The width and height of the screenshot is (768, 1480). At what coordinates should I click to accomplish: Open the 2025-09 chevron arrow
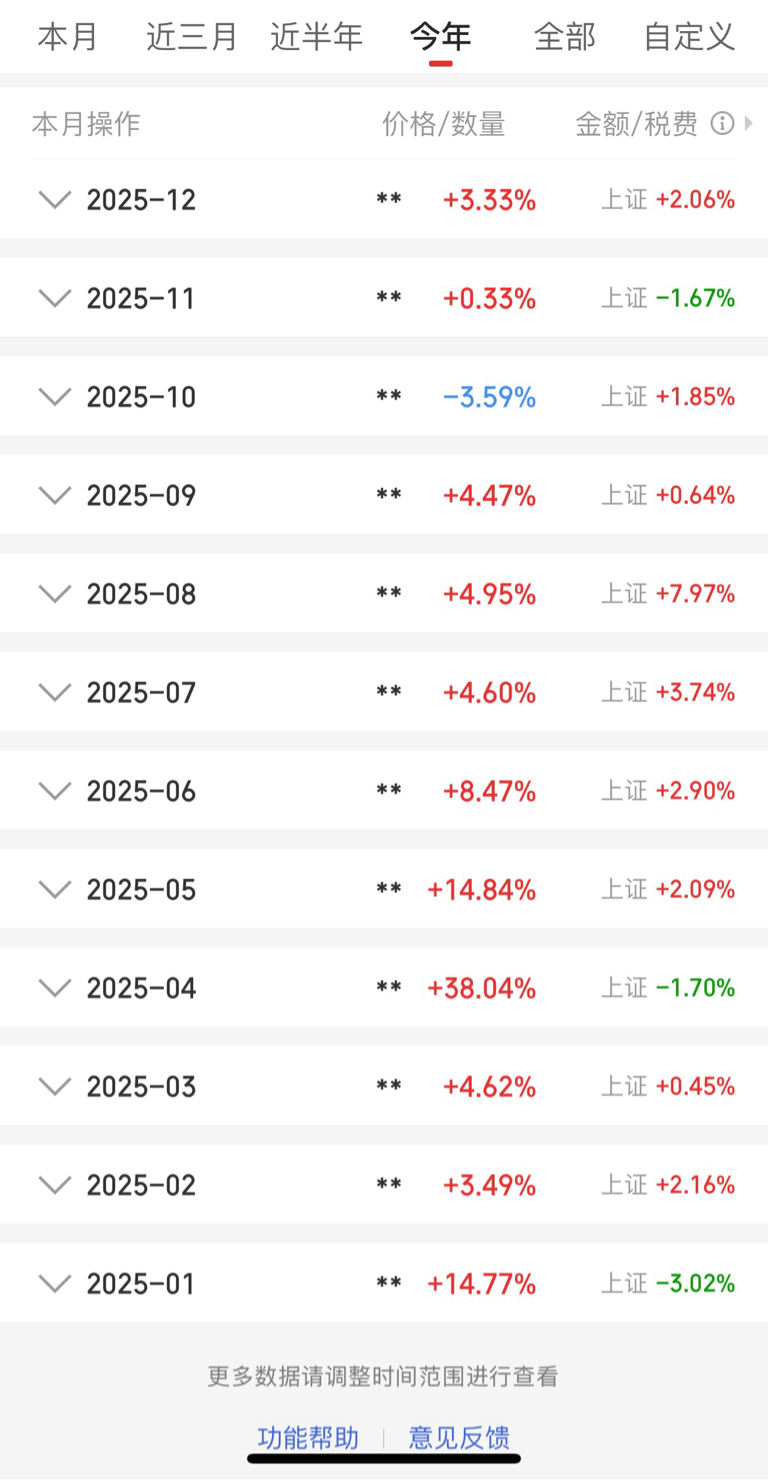pyautogui.click(x=54, y=495)
